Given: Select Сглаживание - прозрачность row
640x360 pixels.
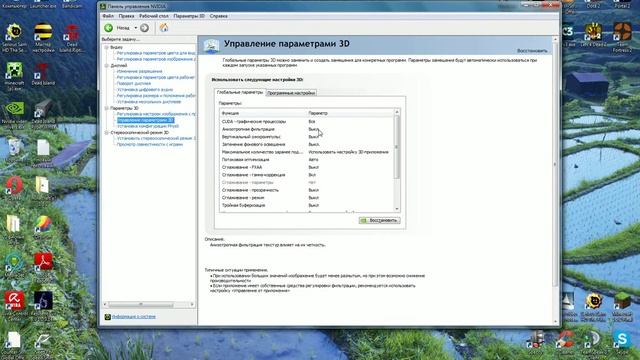Looking at the screenshot, I should pos(307,190).
